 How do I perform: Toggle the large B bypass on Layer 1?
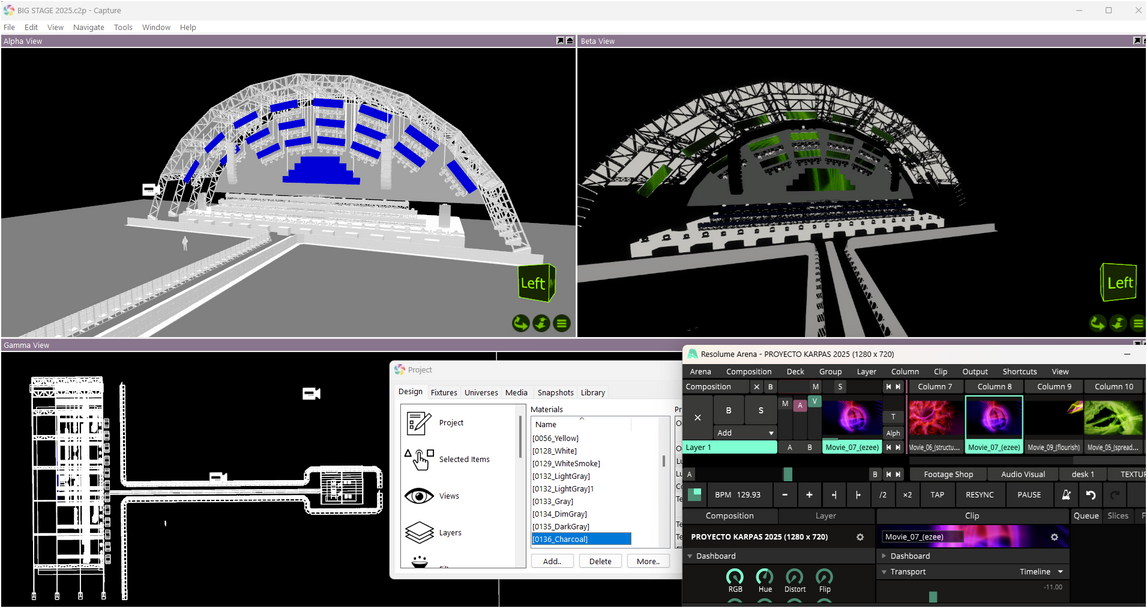point(729,410)
